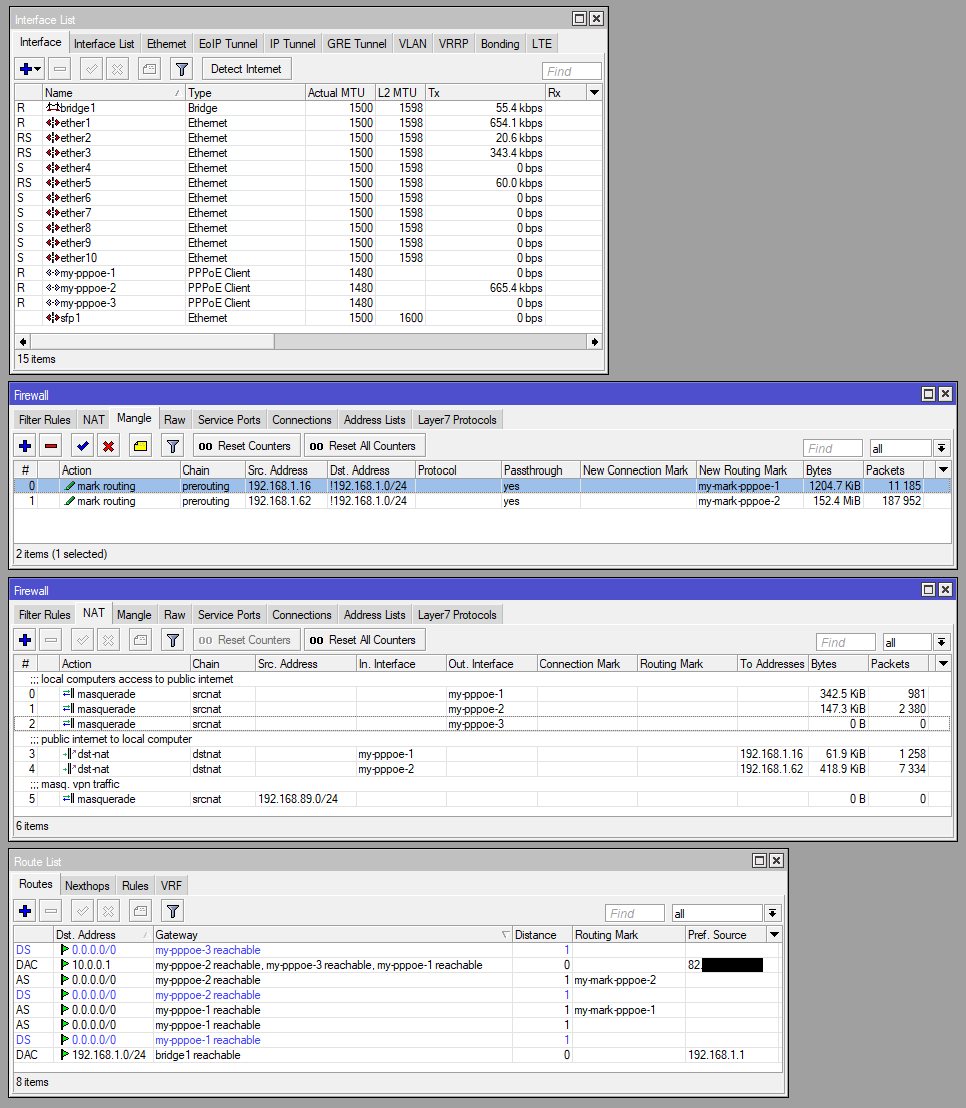966x1108 pixels.
Task: Open Route List 'all' filter dropdown
Action: (x=772, y=913)
